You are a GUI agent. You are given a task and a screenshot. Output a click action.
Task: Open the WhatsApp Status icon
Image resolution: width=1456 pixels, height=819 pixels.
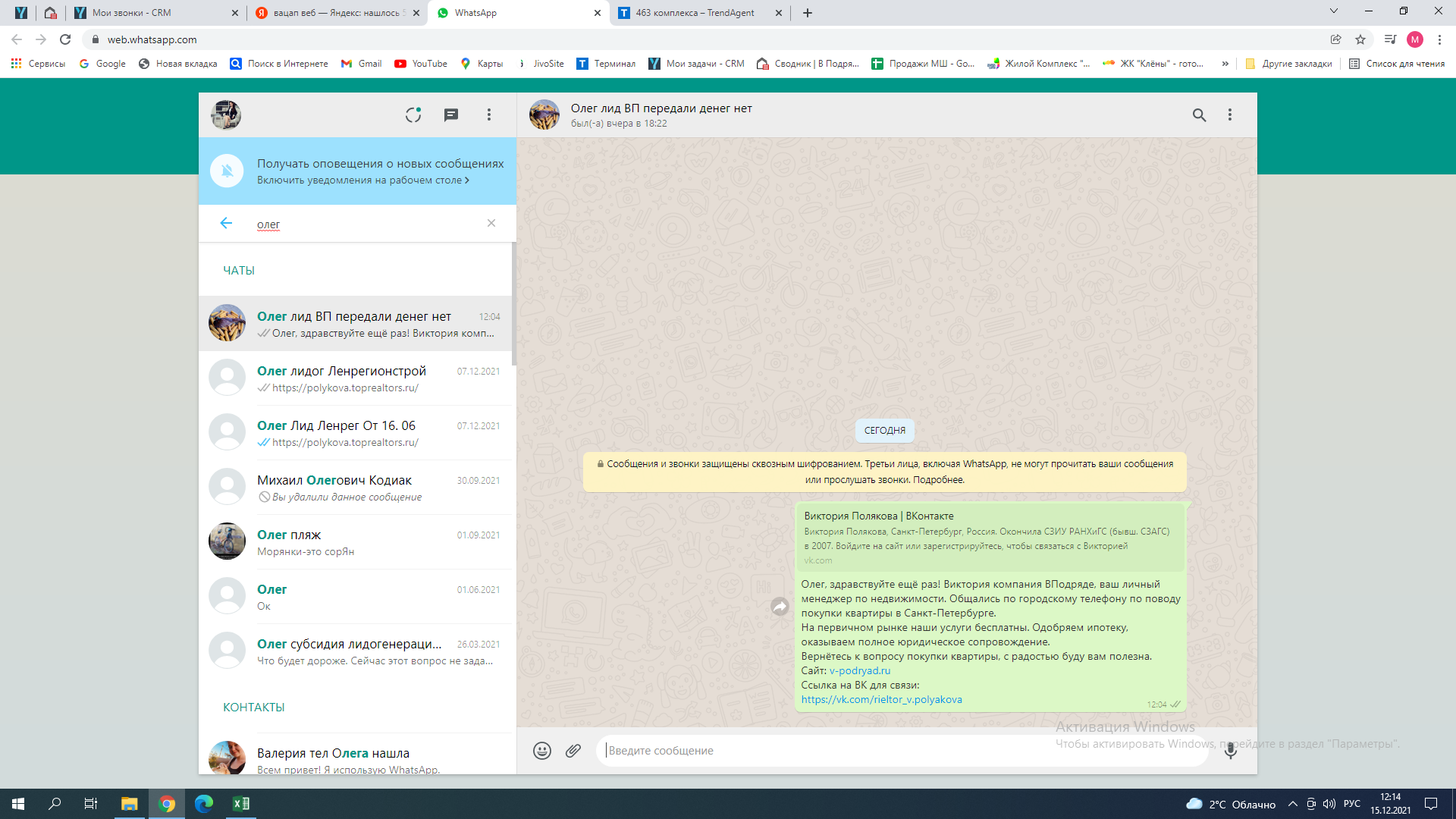[413, 115]
